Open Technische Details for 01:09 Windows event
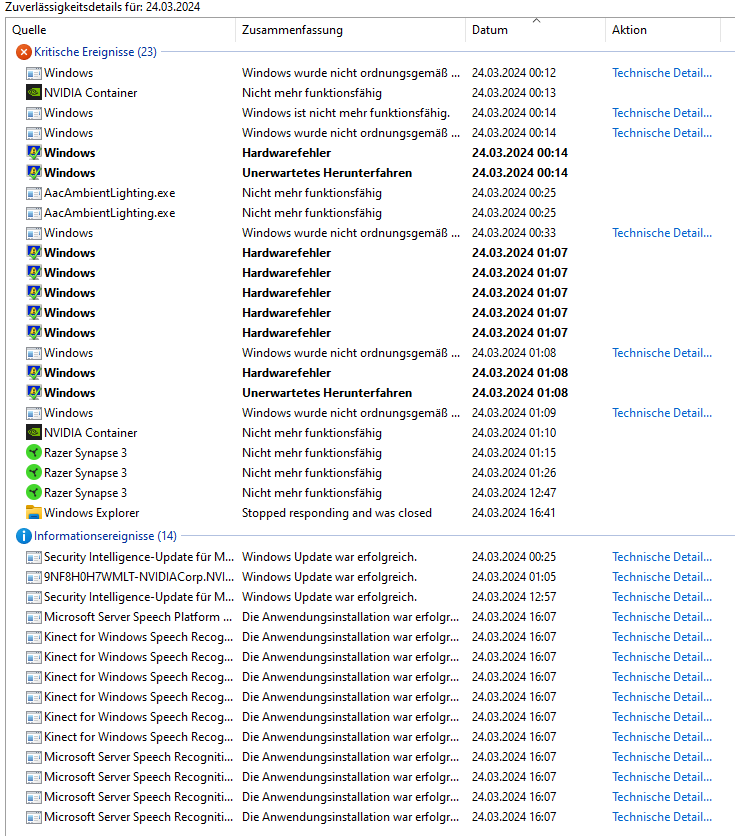The width and height of the screenshot is (735, 836). click(662, 413)
